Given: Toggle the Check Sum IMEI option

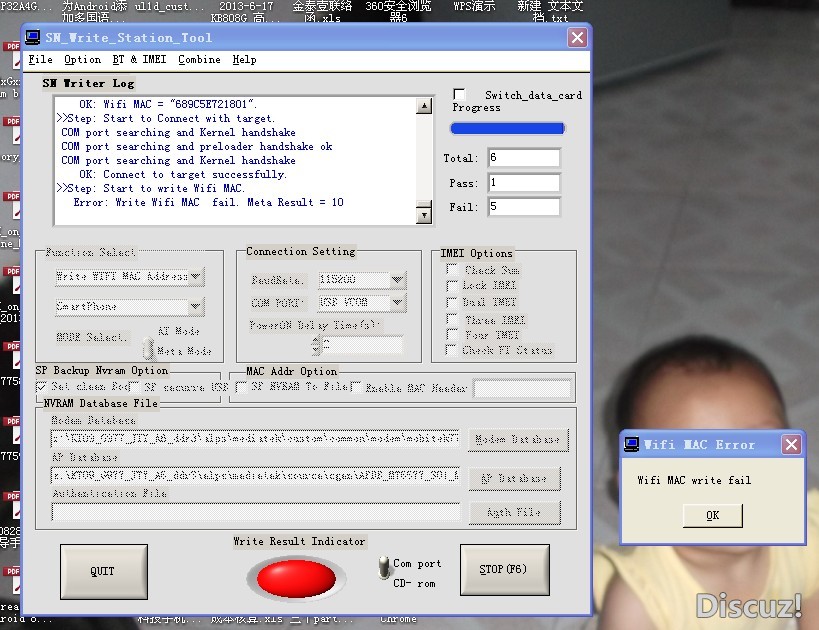Looking at the screenshot, I should [453, 270].
